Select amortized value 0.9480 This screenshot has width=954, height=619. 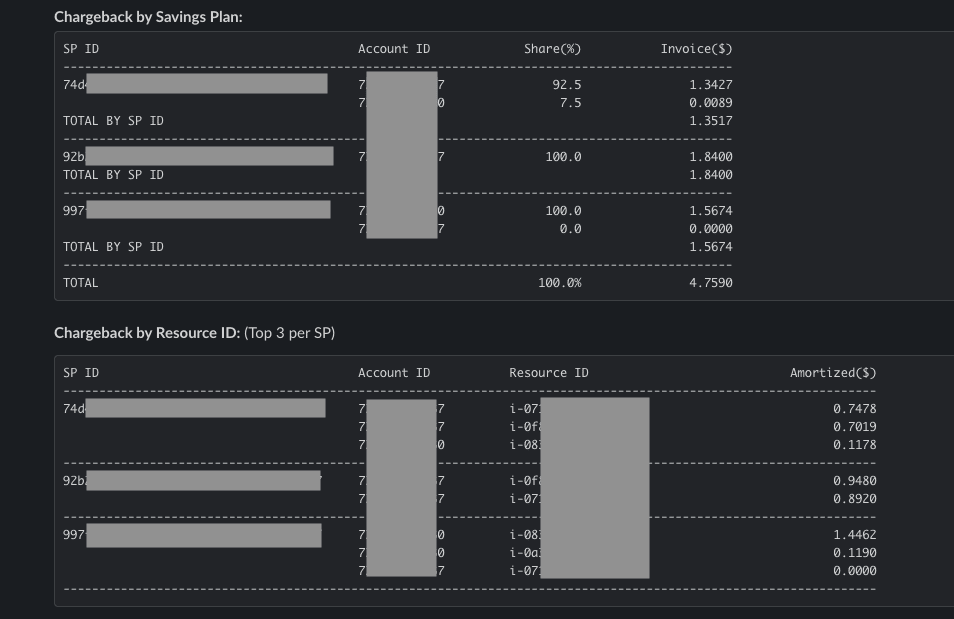pos(855,480)
